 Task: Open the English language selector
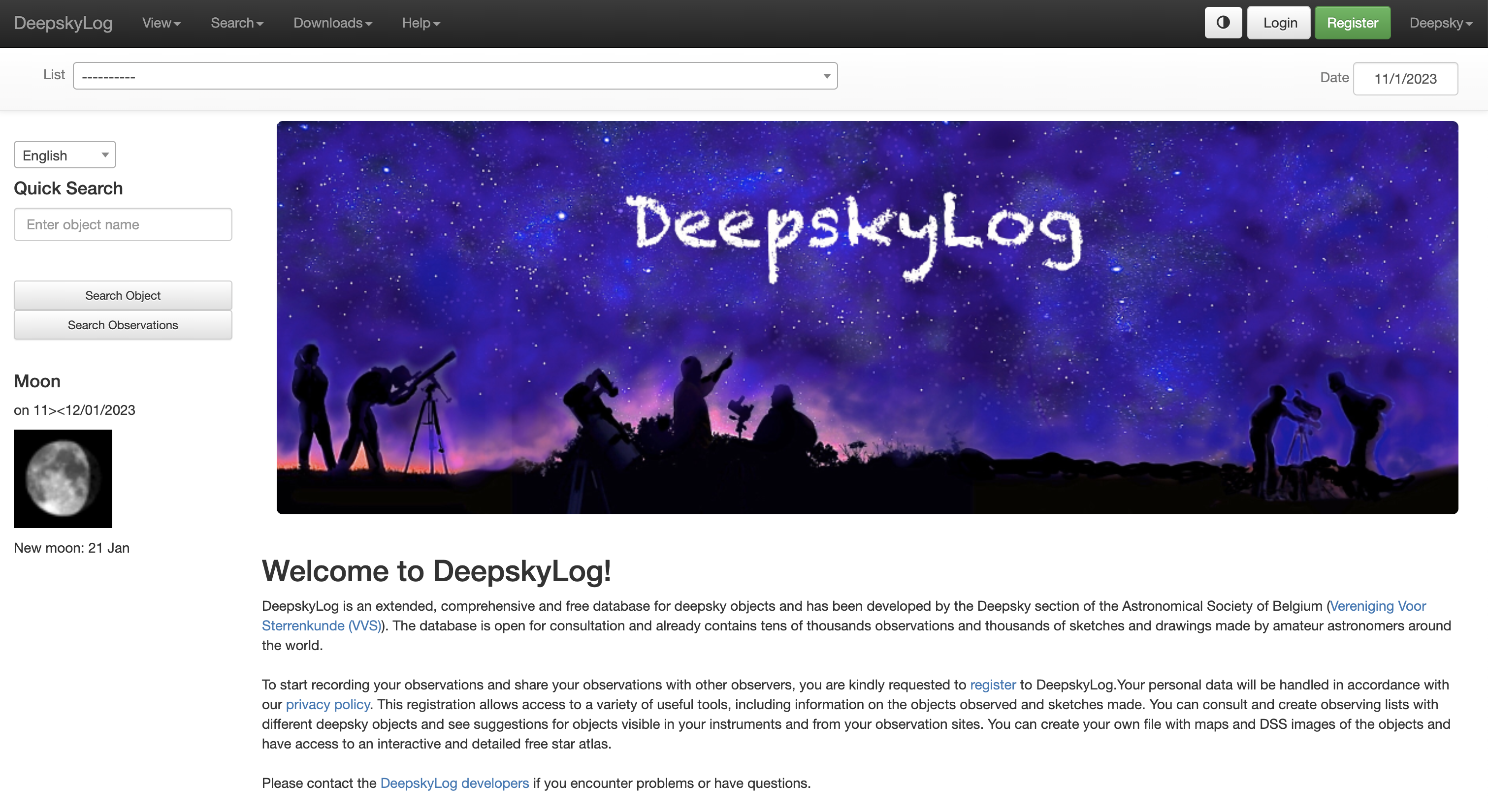(65, 155)
